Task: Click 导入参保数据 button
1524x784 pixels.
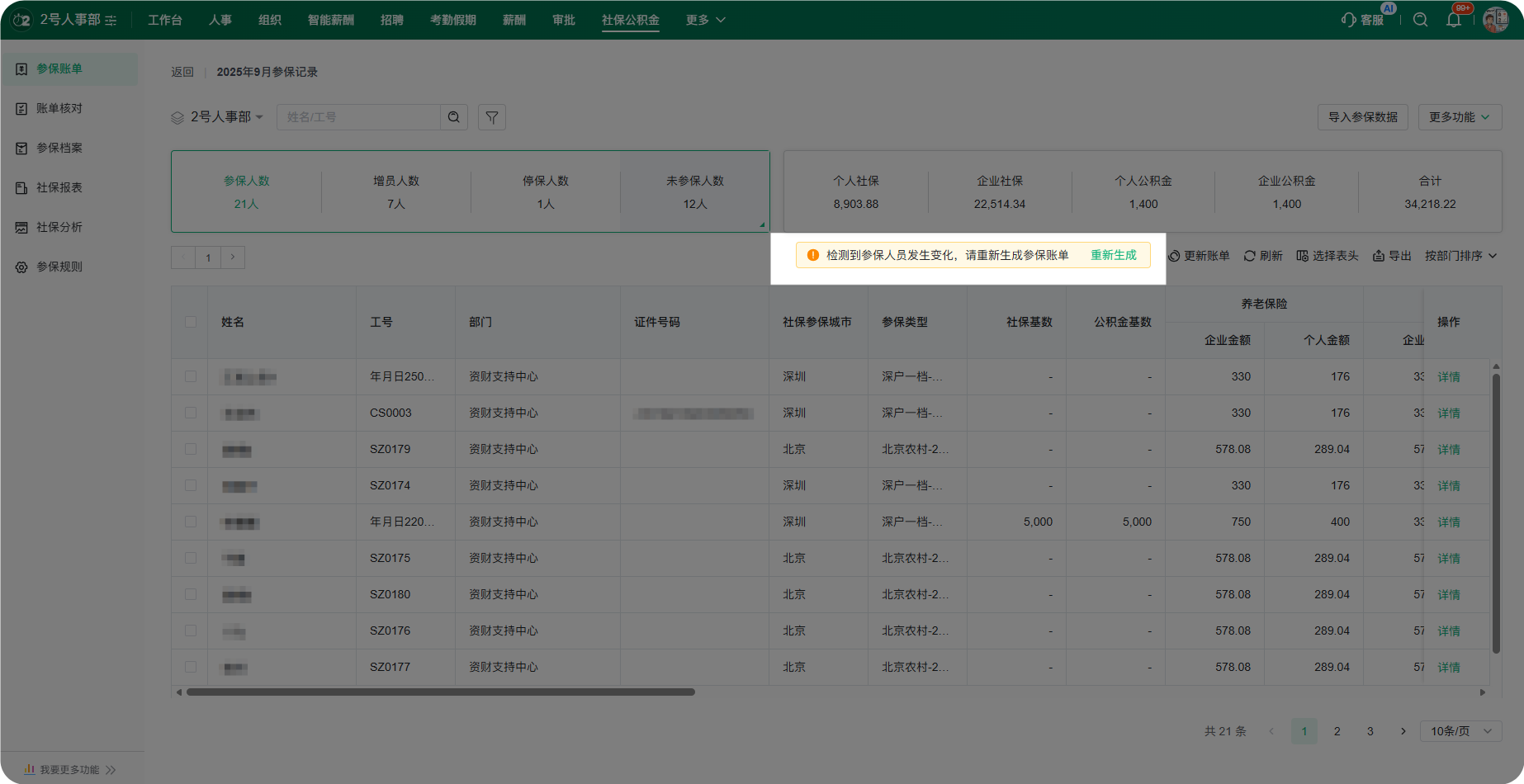Action: click(1362, 117)
